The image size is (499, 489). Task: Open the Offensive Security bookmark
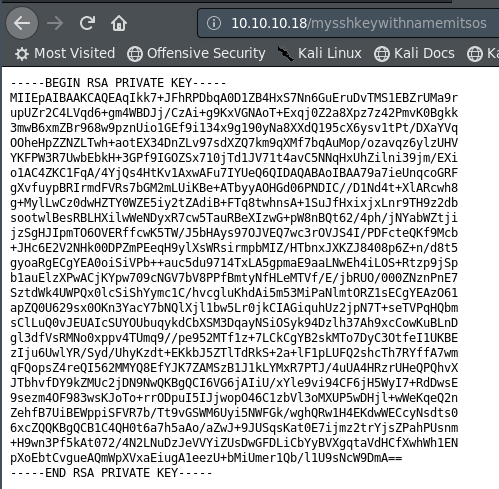coord(196,53)
